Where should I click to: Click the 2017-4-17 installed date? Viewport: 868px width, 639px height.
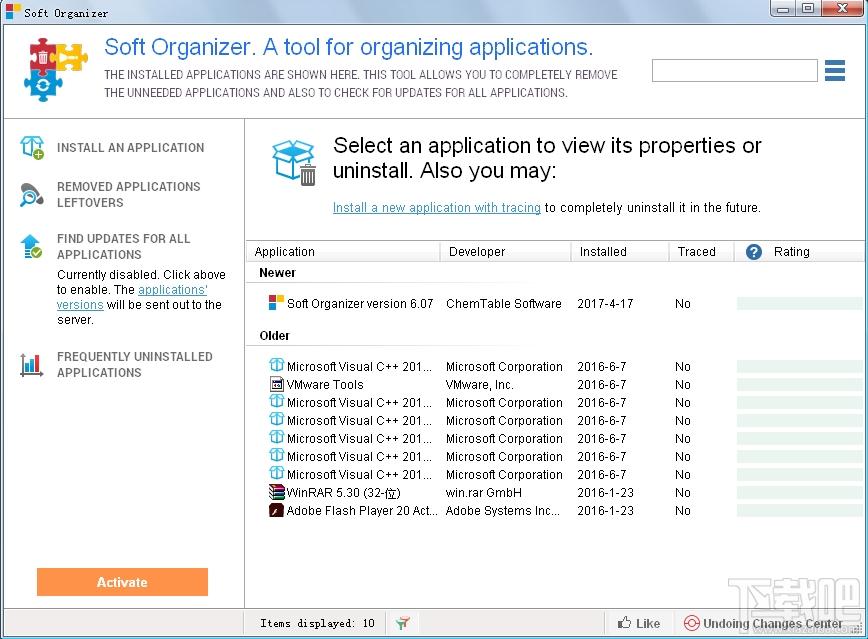pos(605,303)
